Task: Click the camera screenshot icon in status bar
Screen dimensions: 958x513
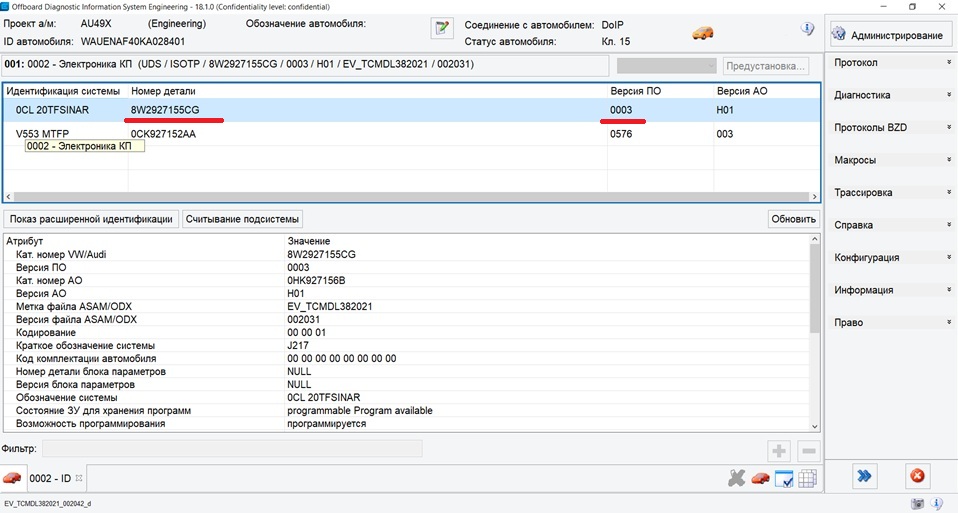Action: tap(917, 504)
